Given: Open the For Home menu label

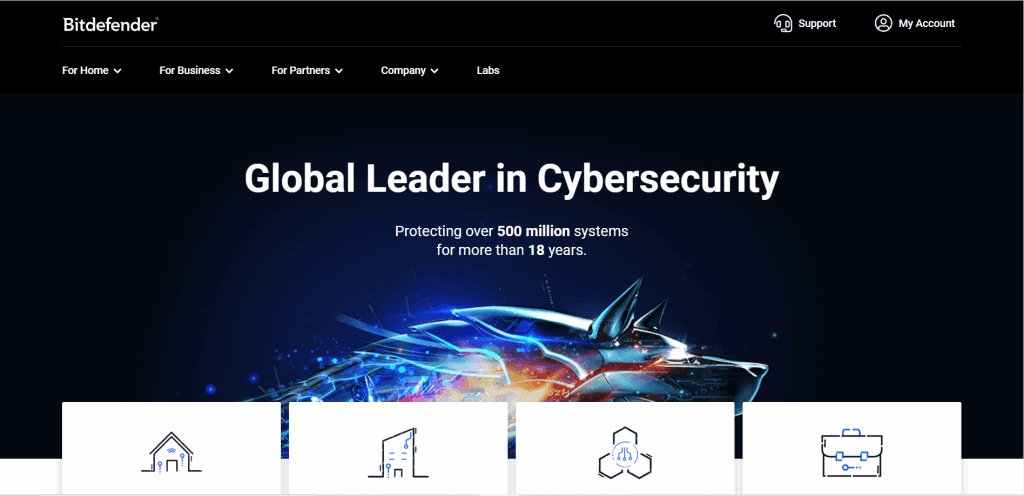Looking at the screenshot, I should [86, 70].
